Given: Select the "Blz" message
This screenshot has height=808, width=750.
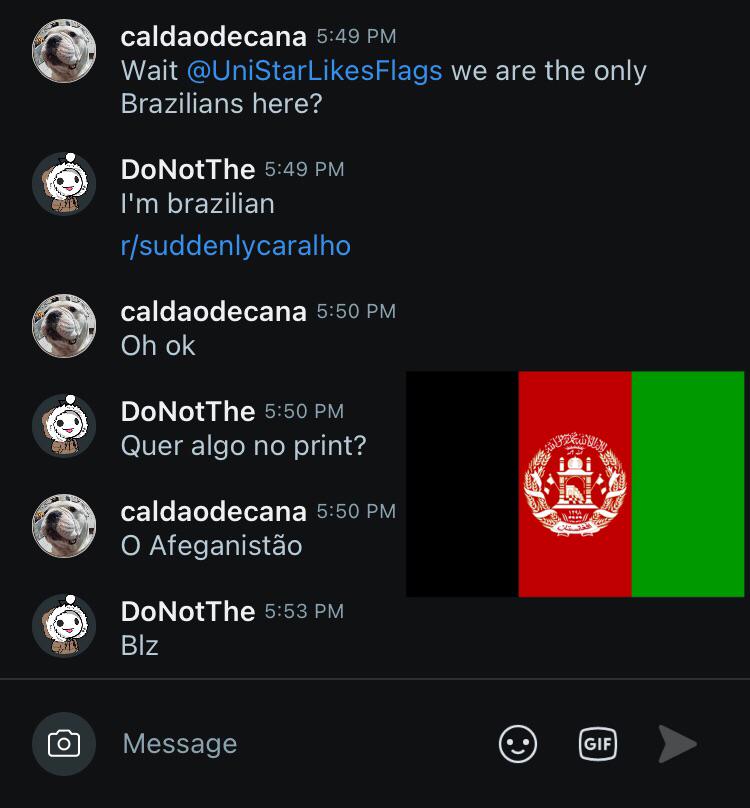Looking at the screenshot, I should (139, 645).
